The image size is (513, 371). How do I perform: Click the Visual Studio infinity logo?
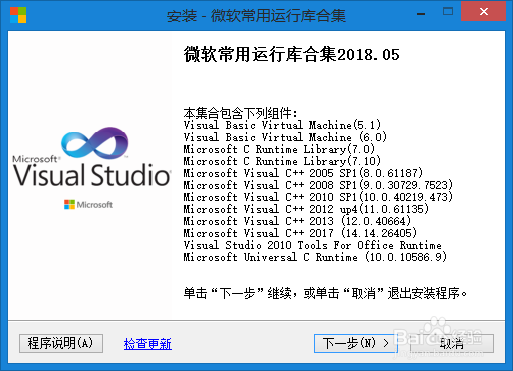click(x=95, y=143)
